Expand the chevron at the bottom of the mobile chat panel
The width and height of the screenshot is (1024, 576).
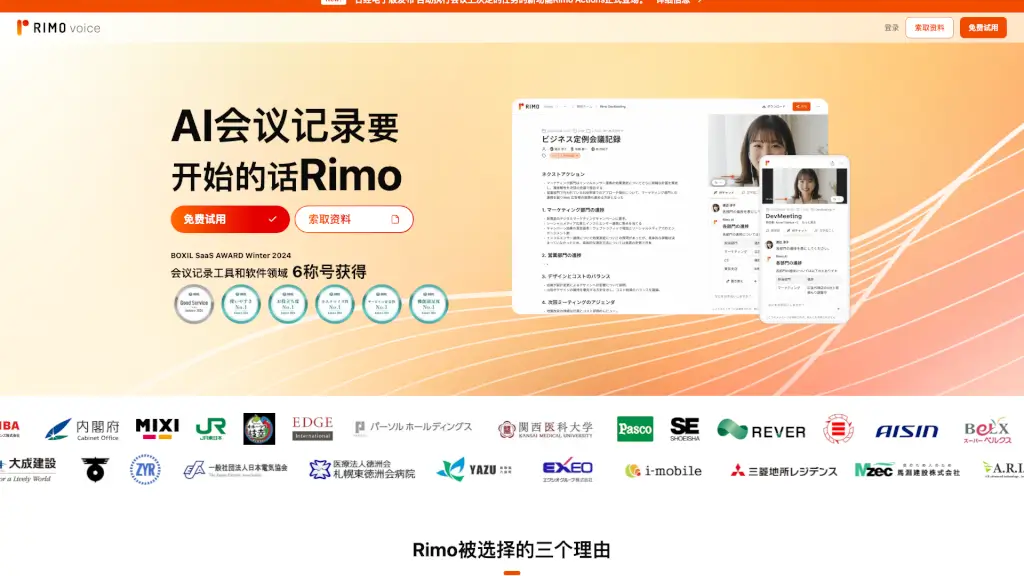pos(839,310)
